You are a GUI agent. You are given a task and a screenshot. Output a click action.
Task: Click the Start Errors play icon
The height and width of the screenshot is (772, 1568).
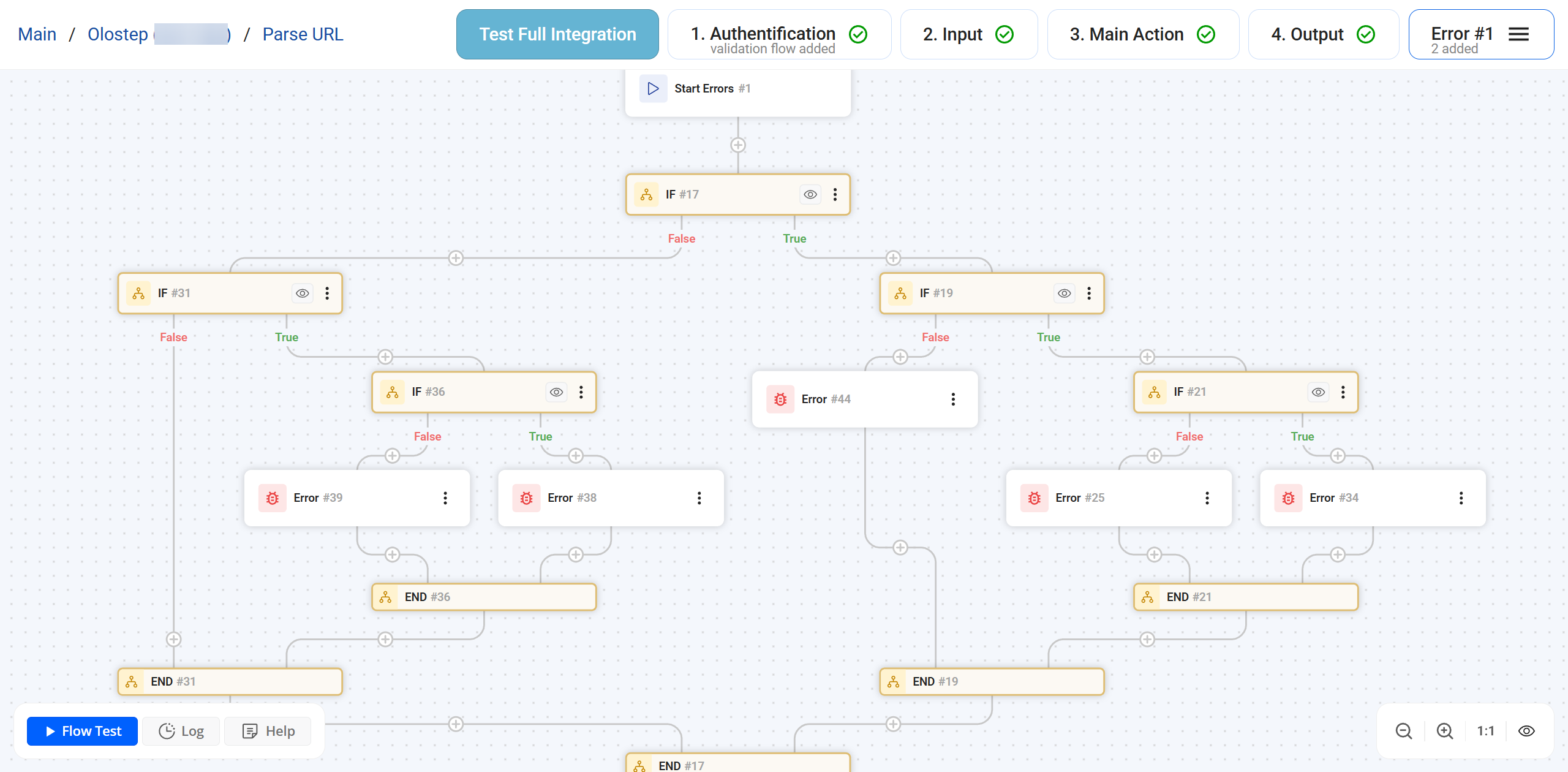[653, 89]
